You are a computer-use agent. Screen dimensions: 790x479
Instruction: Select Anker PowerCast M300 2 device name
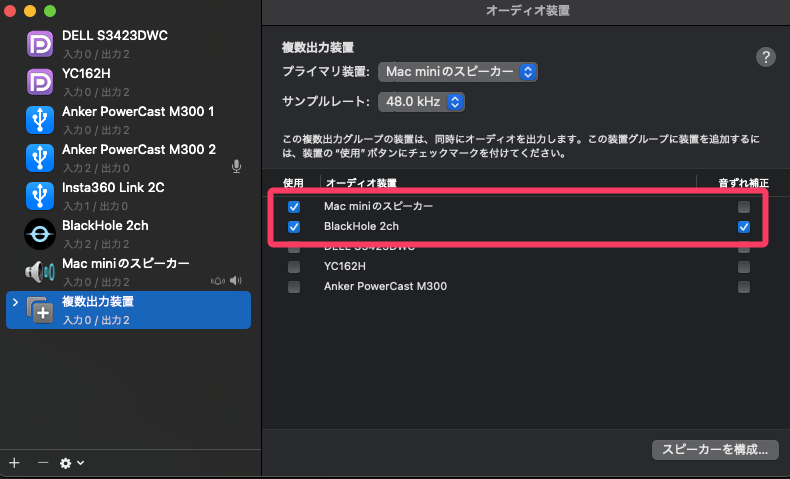[x=139, y=150]
